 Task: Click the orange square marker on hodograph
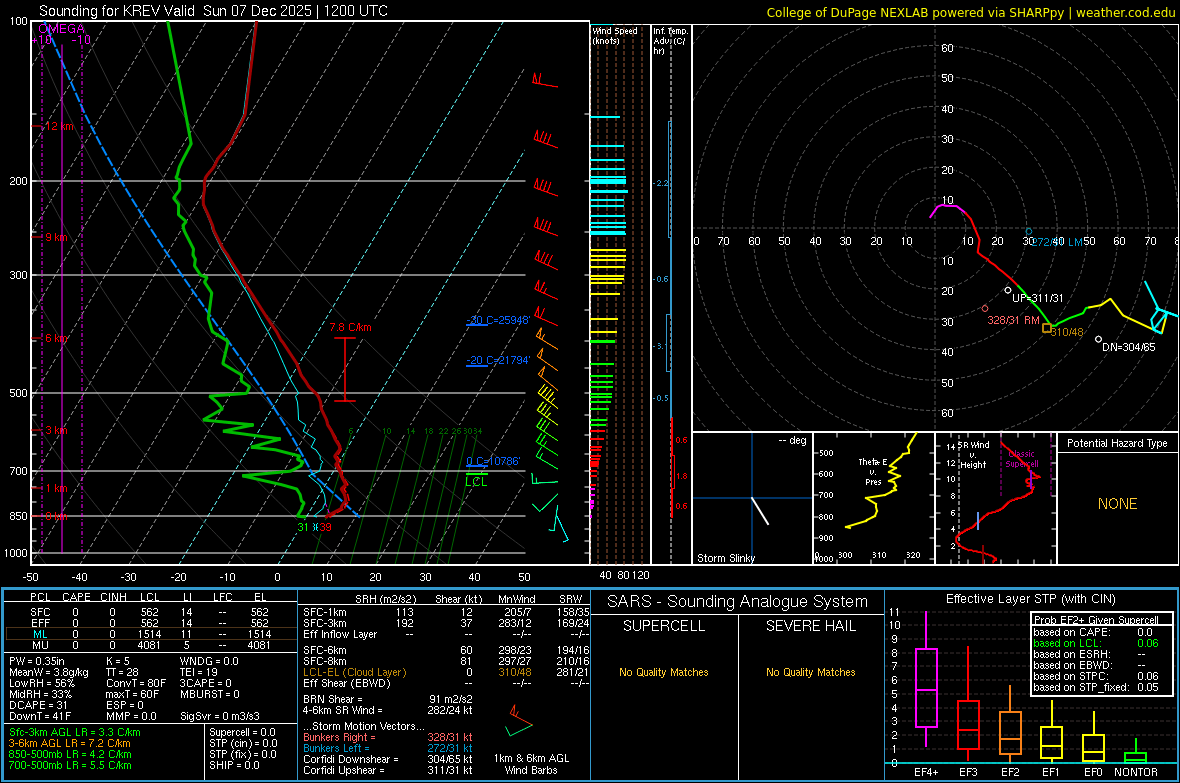tap(1046, 328)
